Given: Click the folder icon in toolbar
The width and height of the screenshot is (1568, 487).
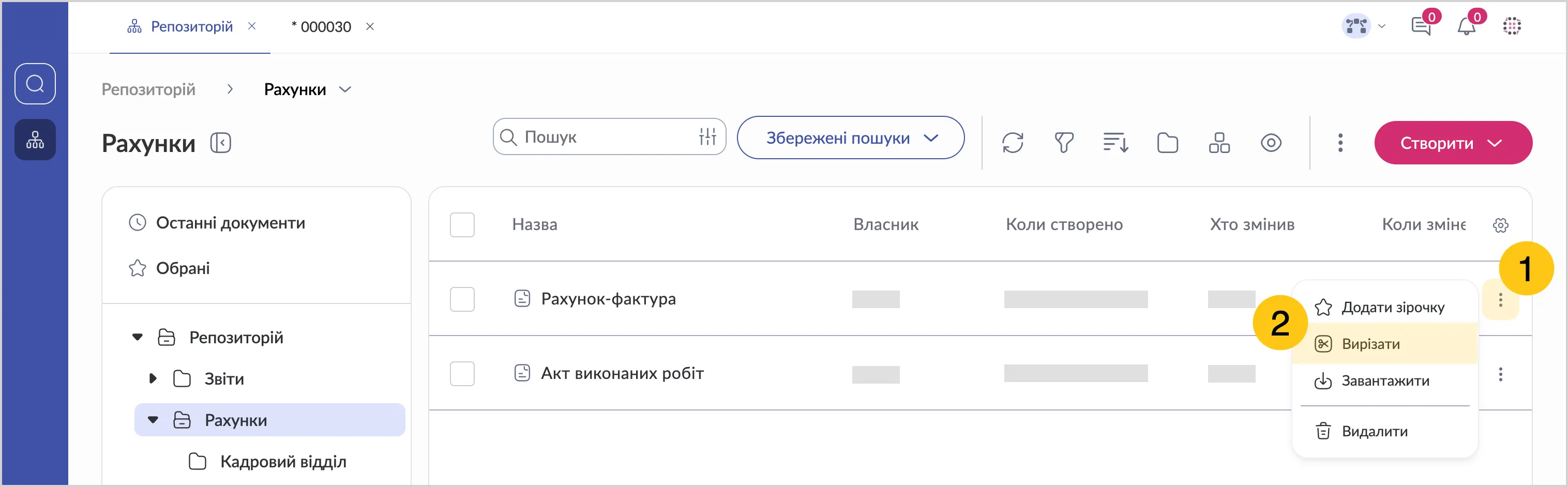Looking at the screenshot, I should tap(1167, 143).
